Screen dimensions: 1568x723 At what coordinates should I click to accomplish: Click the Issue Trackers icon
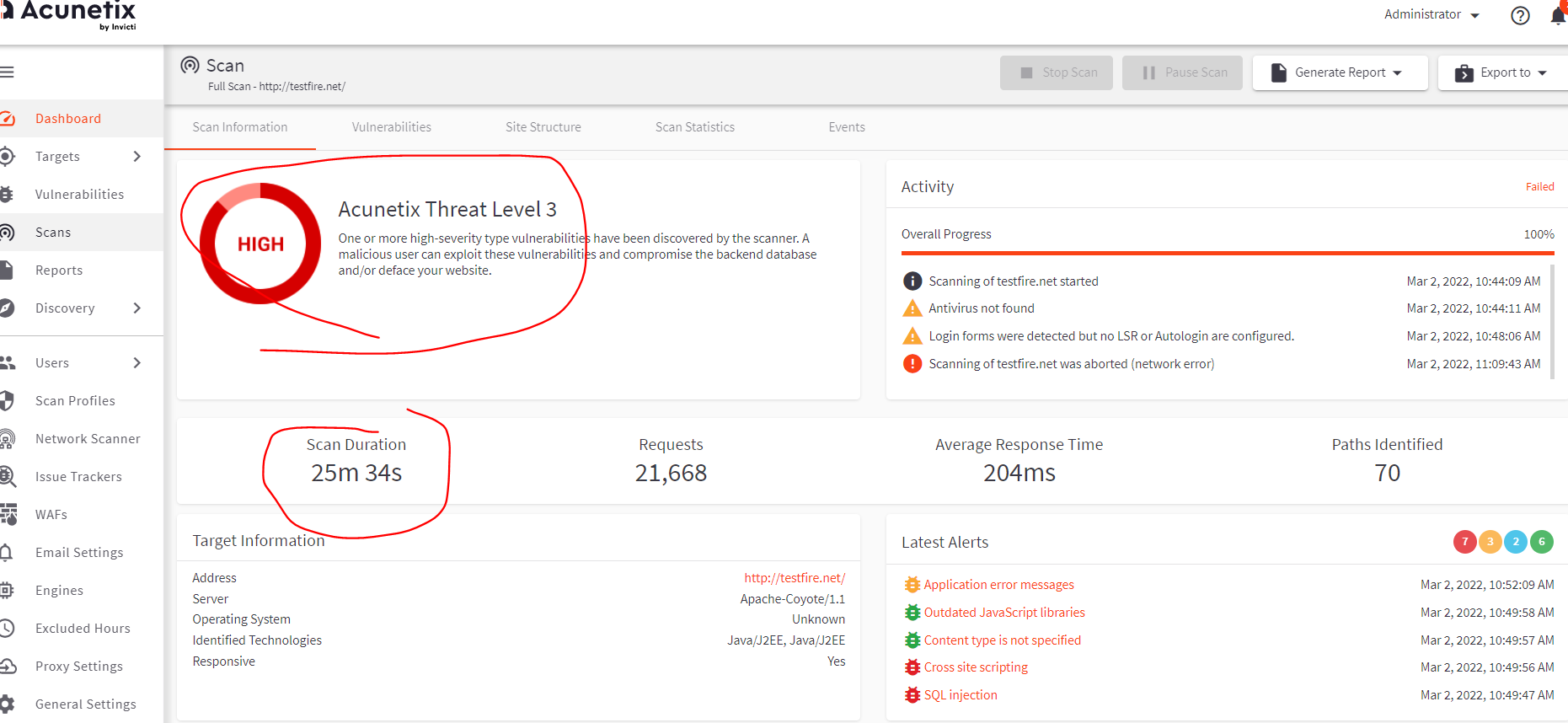point(8,477)
